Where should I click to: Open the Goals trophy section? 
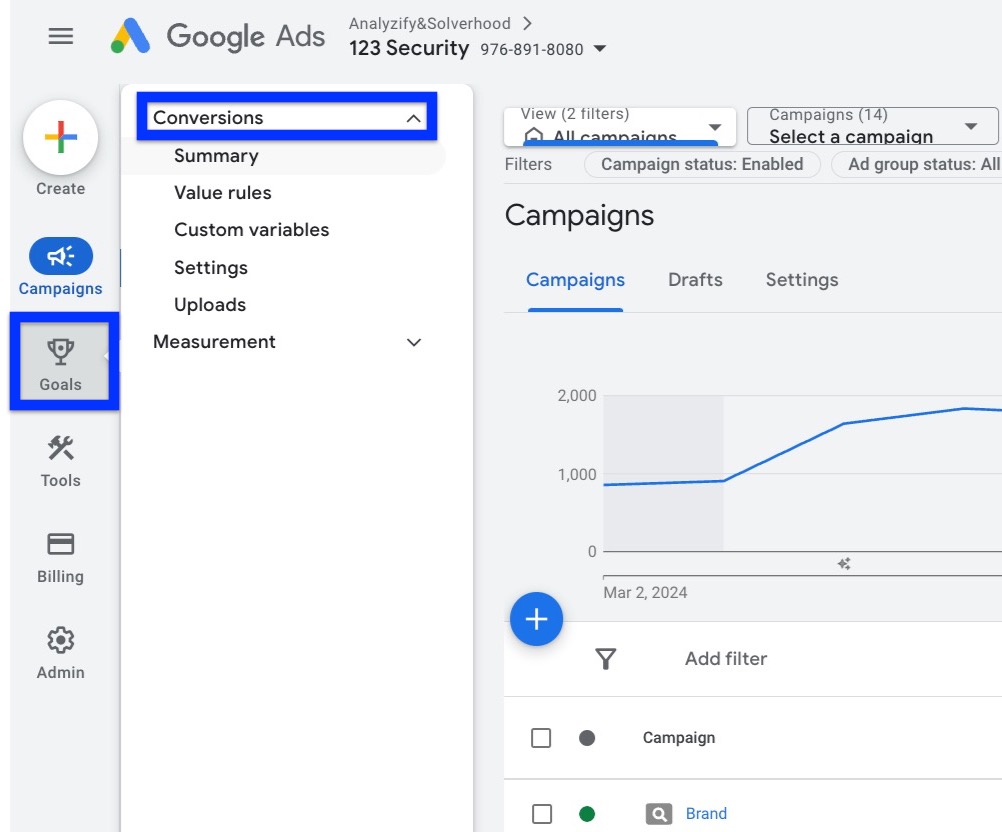point(61,364)
